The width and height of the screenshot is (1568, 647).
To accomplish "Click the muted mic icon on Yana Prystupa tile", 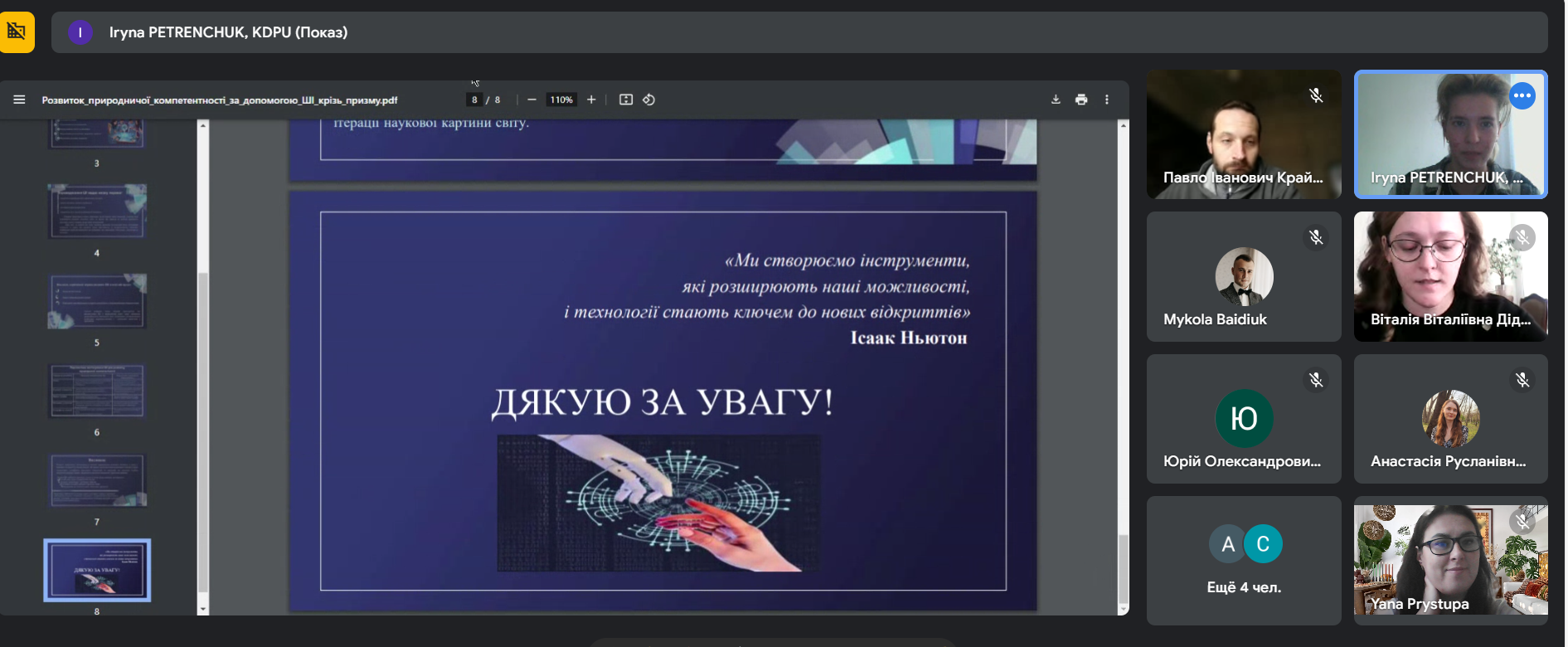I will [x=1522, y=521].
